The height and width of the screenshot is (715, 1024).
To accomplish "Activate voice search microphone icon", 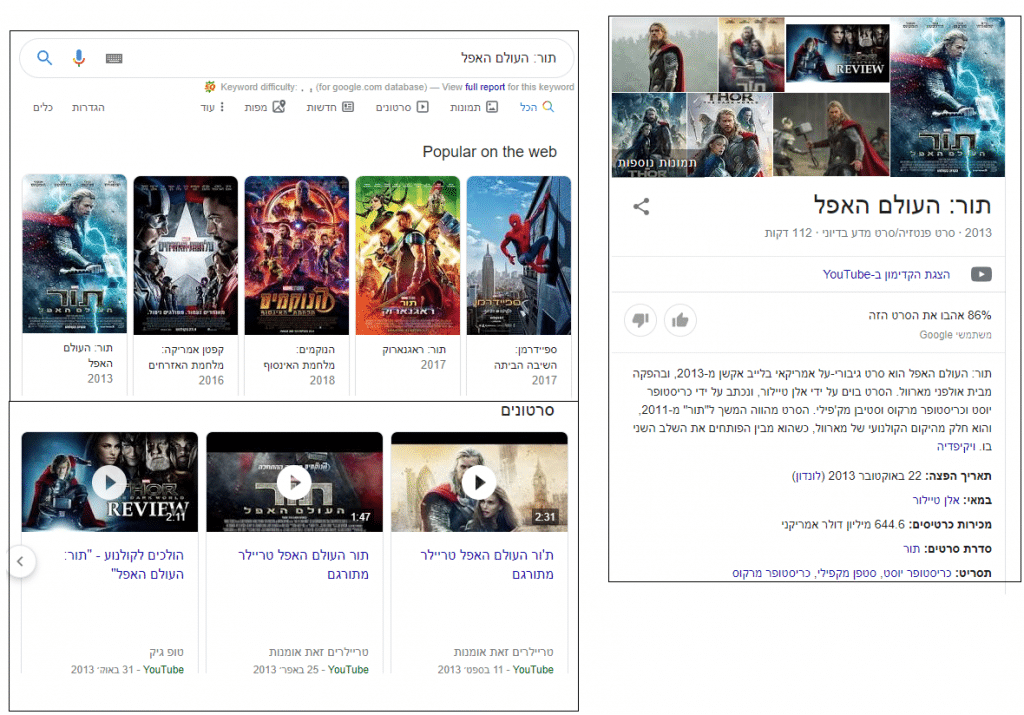I will click(79, 58).
